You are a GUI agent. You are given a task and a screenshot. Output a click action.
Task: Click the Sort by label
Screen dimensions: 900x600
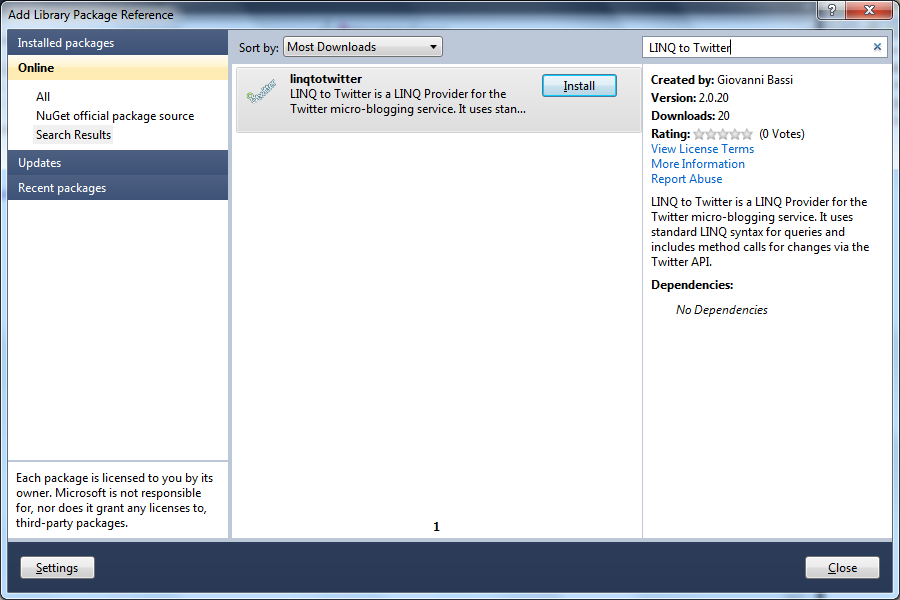click(258, 48)
